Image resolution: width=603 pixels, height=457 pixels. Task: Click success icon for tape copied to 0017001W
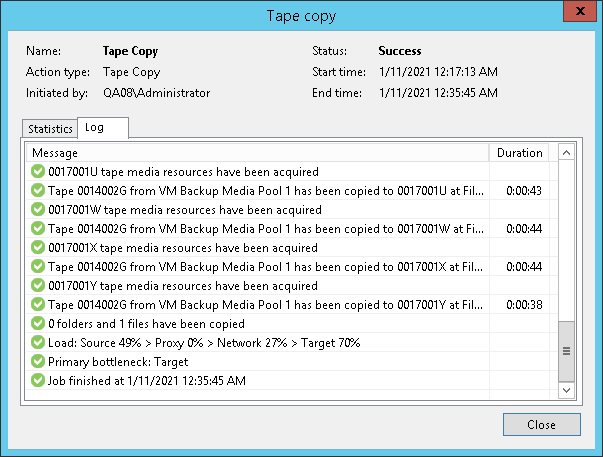point(38,229)
